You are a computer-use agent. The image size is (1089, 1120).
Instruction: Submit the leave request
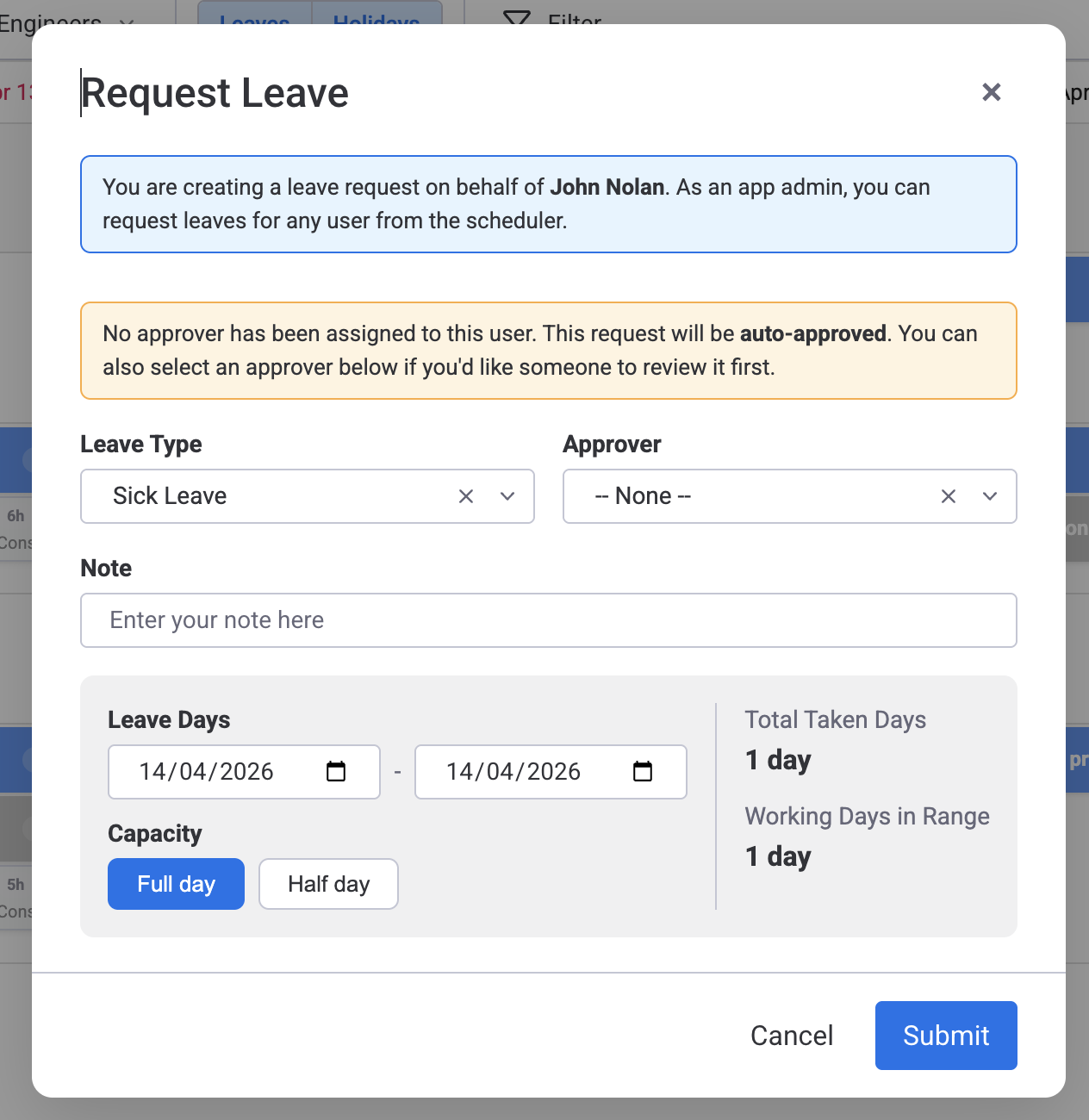pos(945,1036)
